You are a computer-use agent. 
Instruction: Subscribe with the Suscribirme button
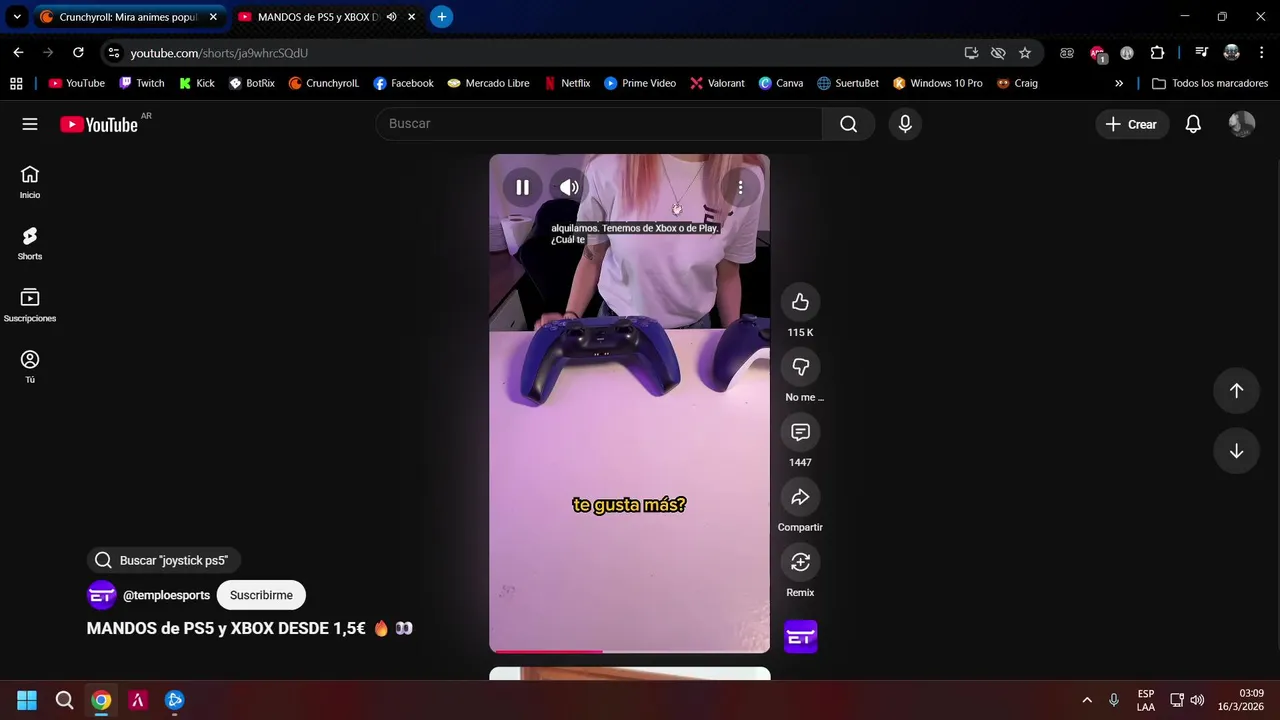(x=261, y=595)
